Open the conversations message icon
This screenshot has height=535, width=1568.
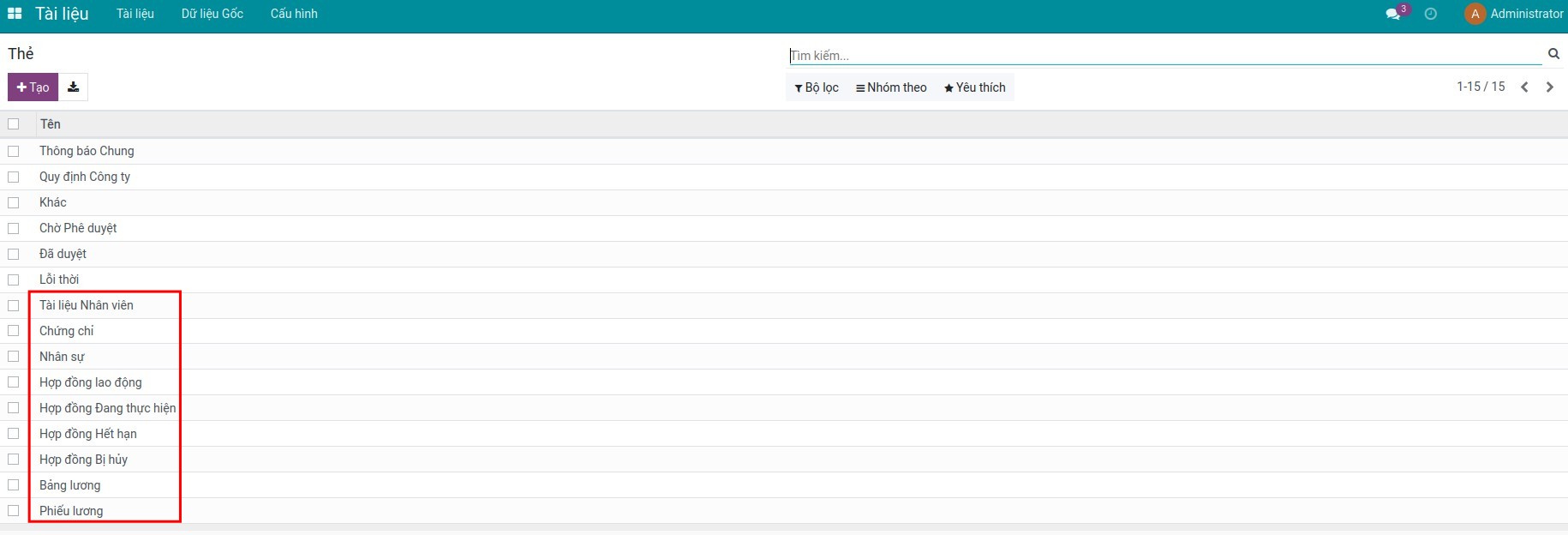1393,14
